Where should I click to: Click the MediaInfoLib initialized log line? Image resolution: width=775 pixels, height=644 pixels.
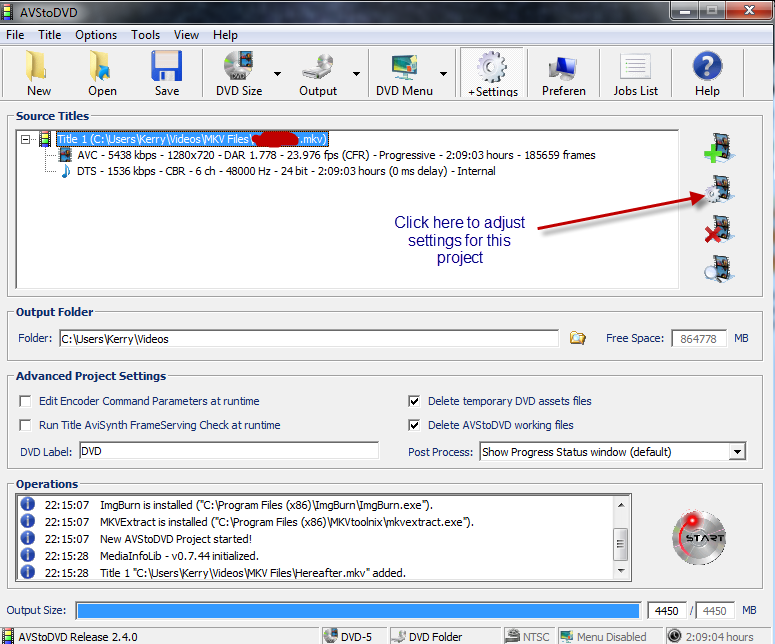[179, 556]
